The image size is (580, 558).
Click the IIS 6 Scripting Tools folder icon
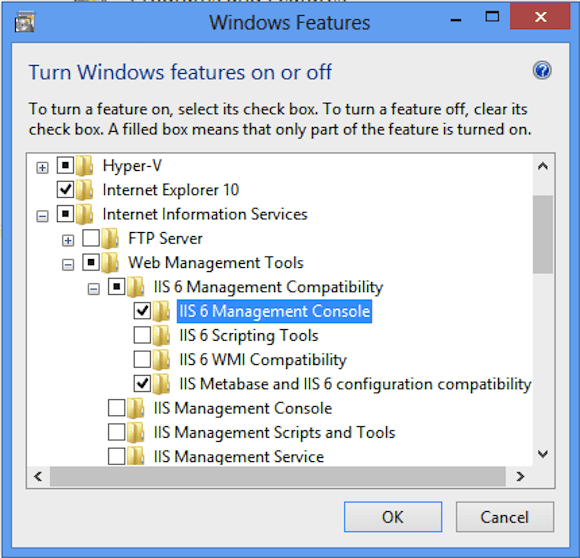(x=161, y=335)
